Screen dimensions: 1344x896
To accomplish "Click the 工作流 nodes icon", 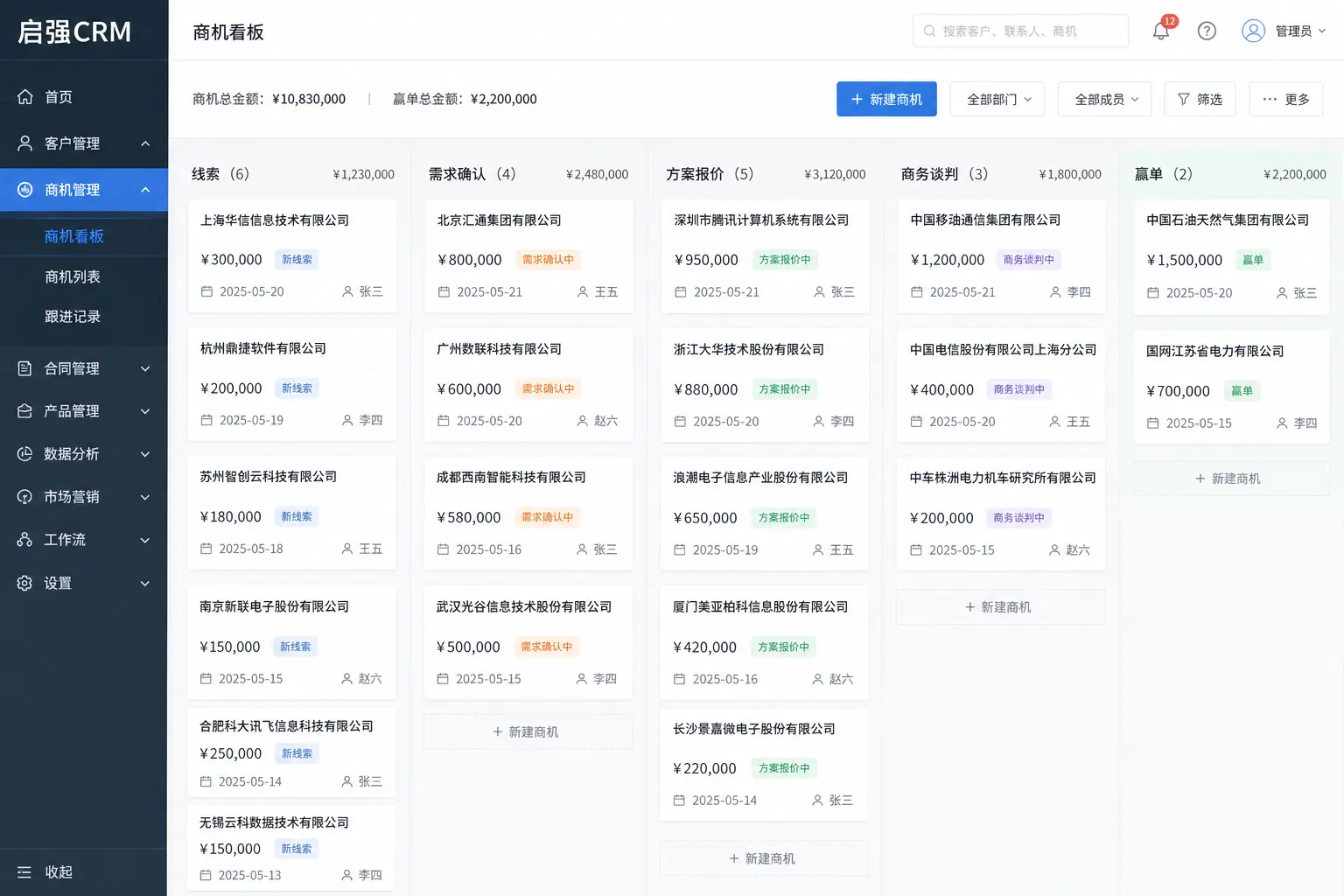I will coord(24,539).
